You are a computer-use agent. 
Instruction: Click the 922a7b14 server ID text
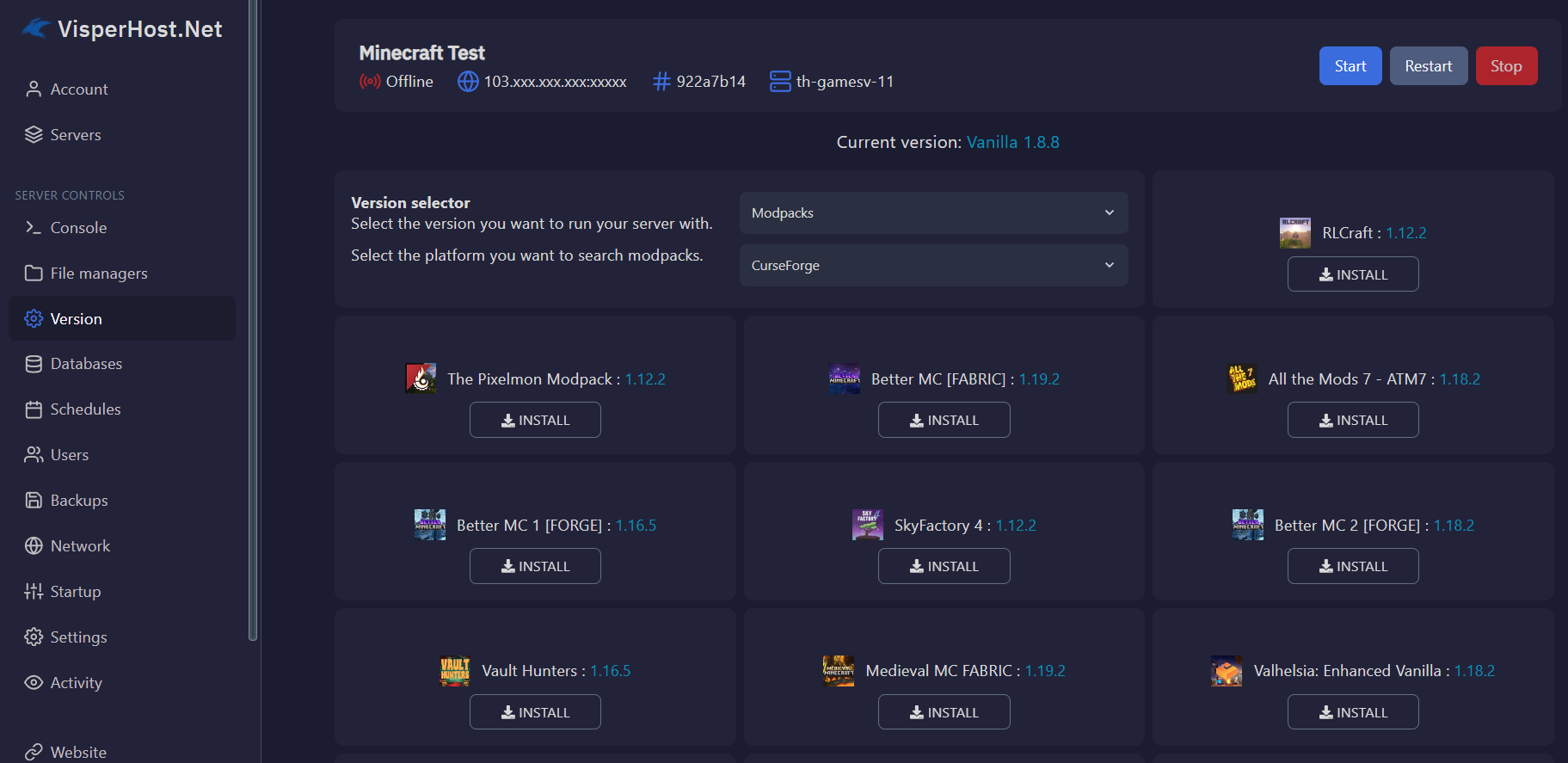coord(710,82)
